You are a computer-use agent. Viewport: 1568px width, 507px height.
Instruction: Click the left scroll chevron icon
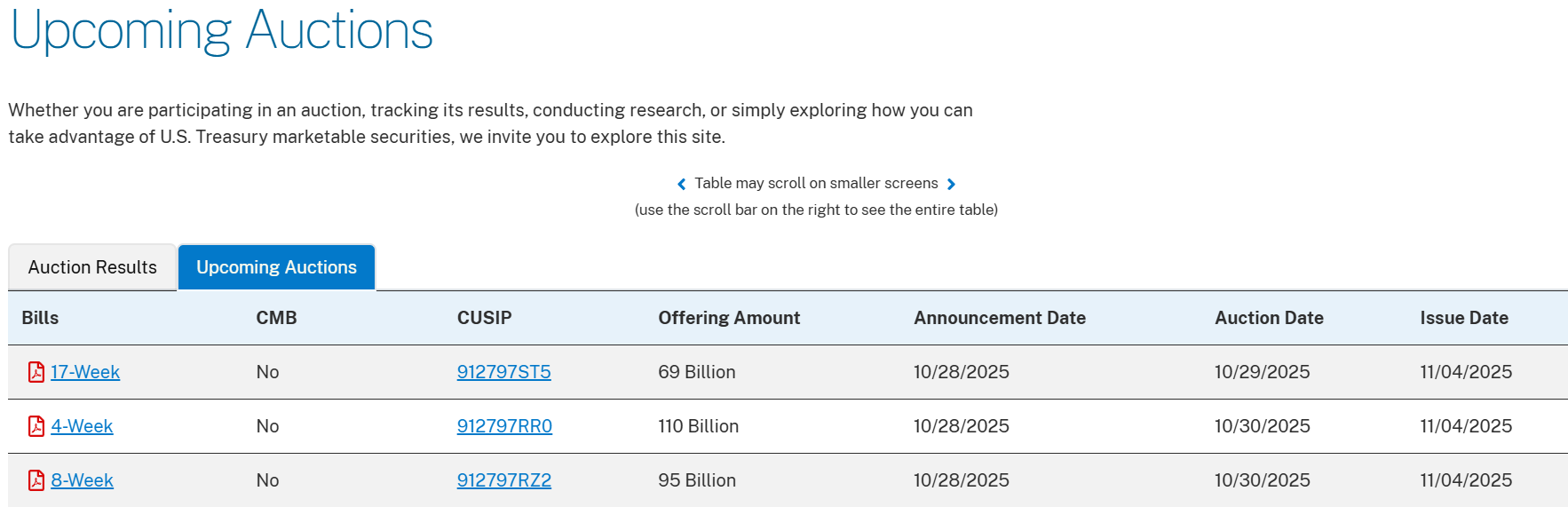[681, 184]
